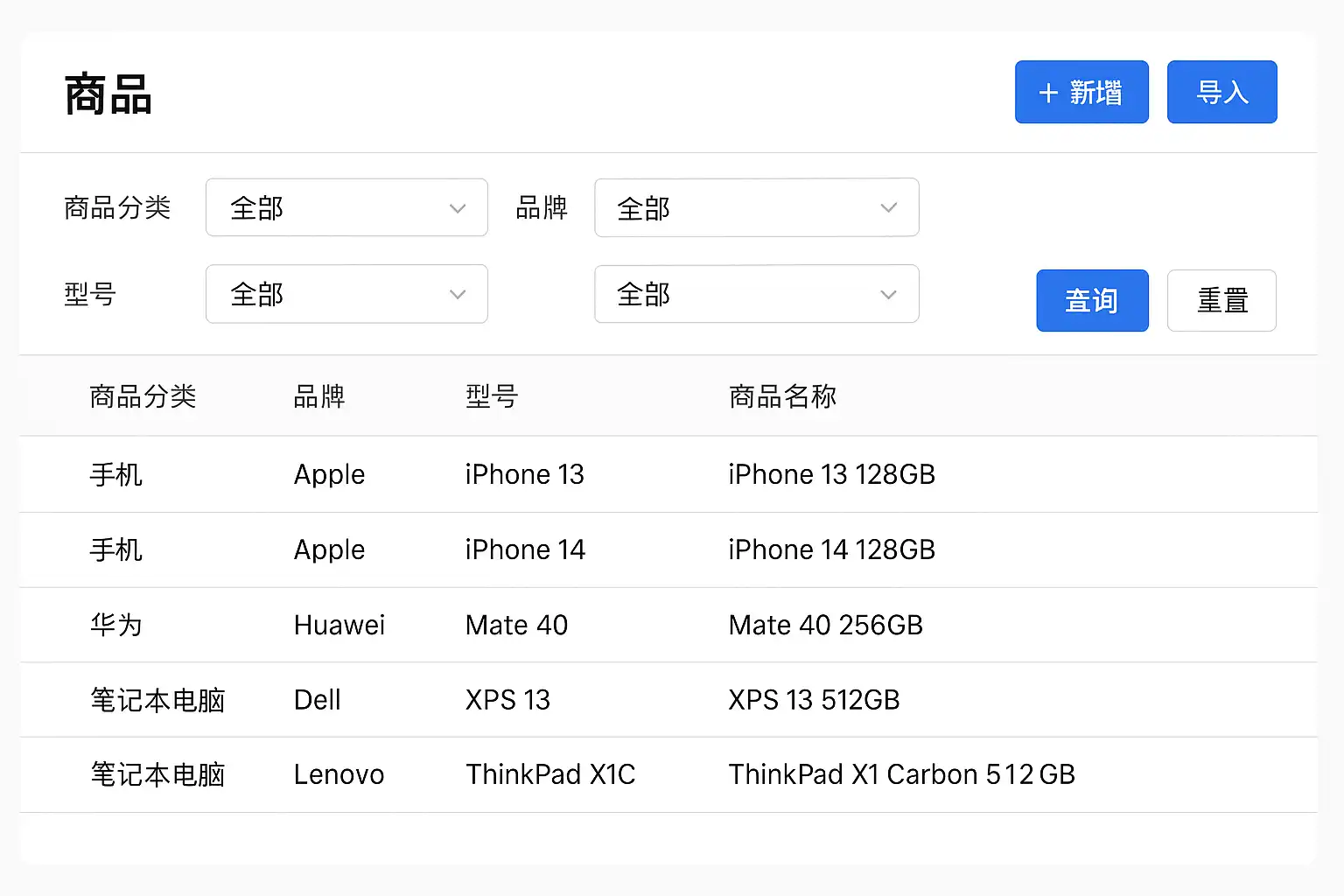Click the 新增 add button
Screen dimensions: 1344x896
tap(1081, 92)
